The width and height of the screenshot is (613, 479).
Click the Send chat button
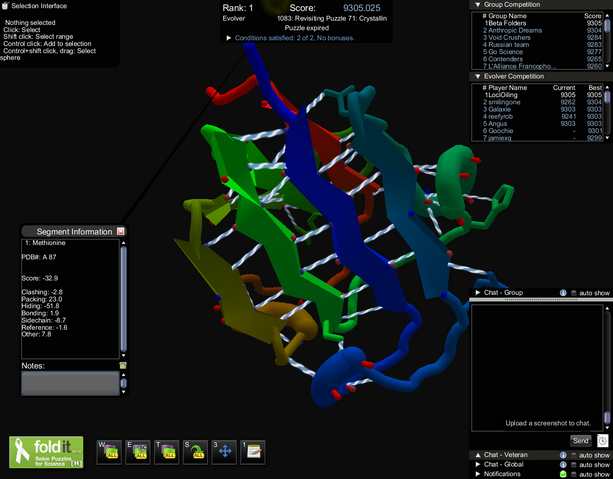(x=581, y=441)
